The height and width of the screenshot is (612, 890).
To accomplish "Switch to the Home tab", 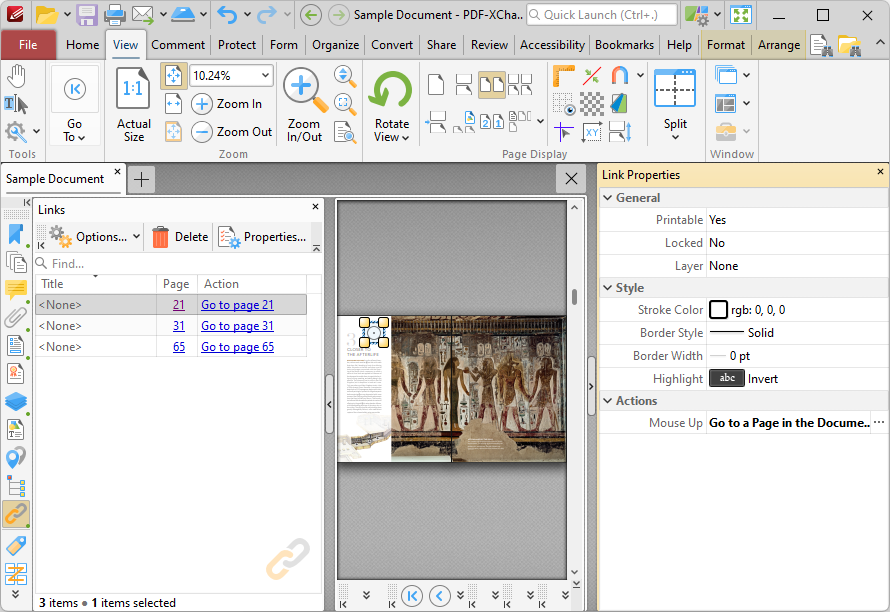I will [x=82, y=45].
